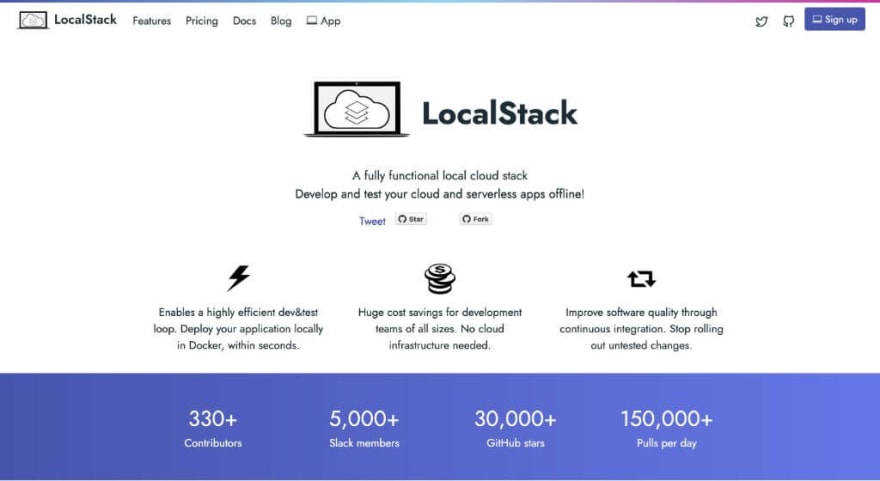Click the large laptop cloud hero logo
The image size is (880, 481).
tap(357, 109)
